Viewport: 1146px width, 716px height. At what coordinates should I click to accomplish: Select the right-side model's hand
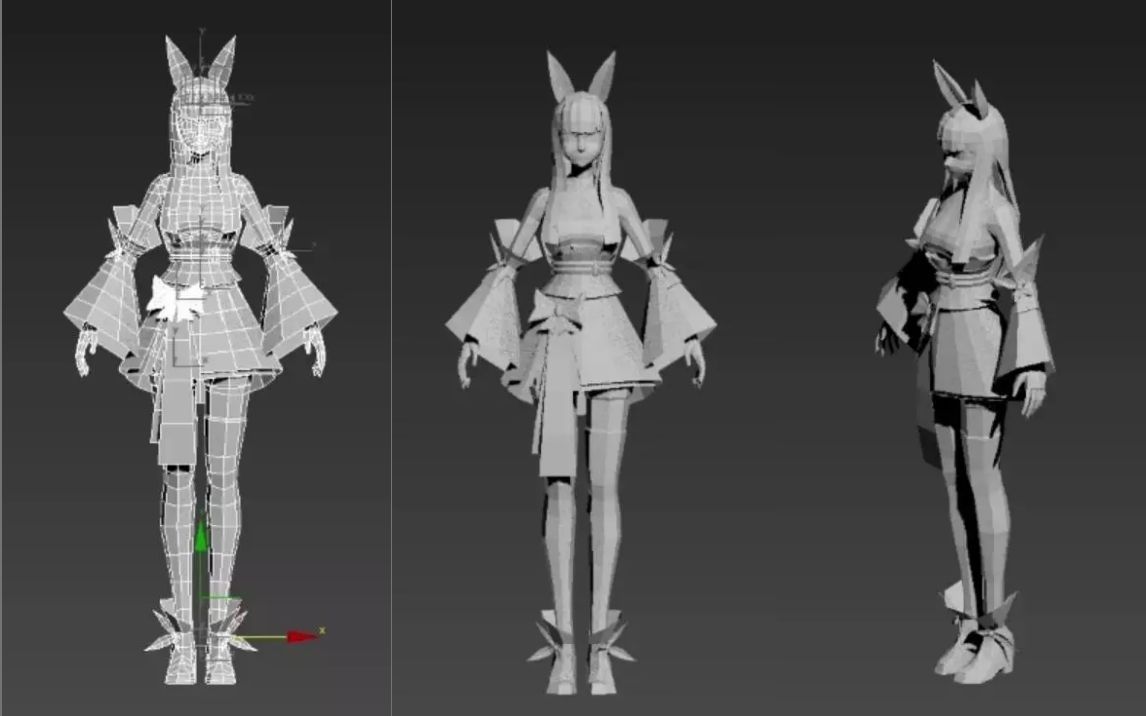pyautogui.click(x=1030, y=390)
